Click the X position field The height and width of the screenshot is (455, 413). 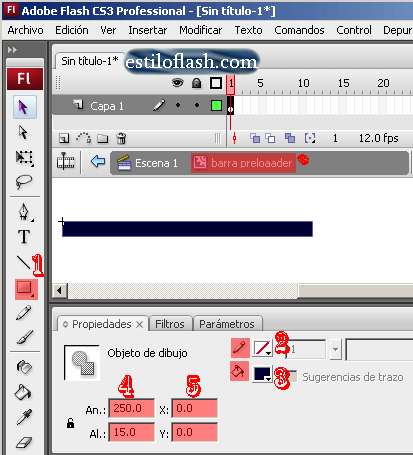point(195,408)
